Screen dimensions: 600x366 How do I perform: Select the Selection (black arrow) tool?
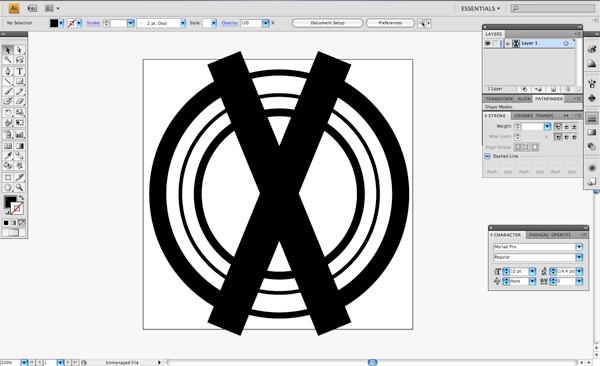point(8,50)
